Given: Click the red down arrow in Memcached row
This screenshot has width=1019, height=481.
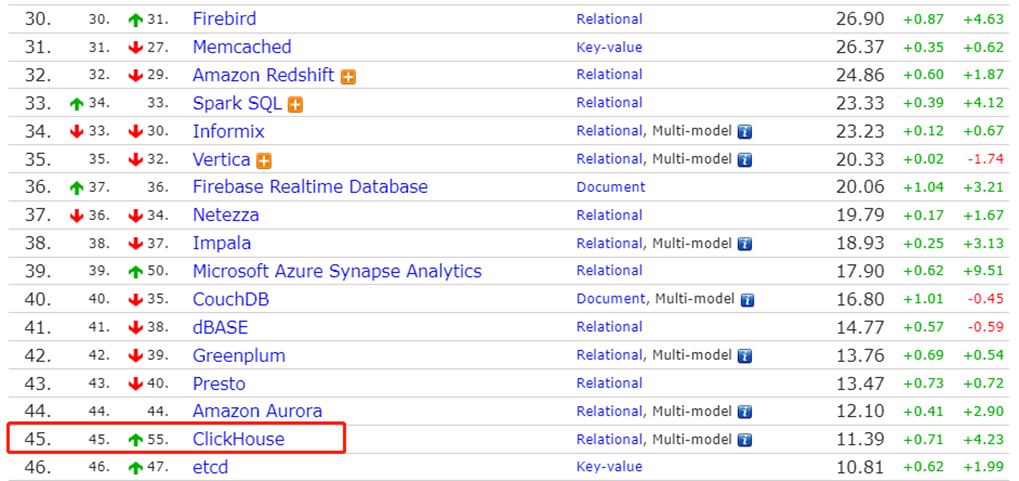Looking at the screenshot, I should click(x=135, y=48).
